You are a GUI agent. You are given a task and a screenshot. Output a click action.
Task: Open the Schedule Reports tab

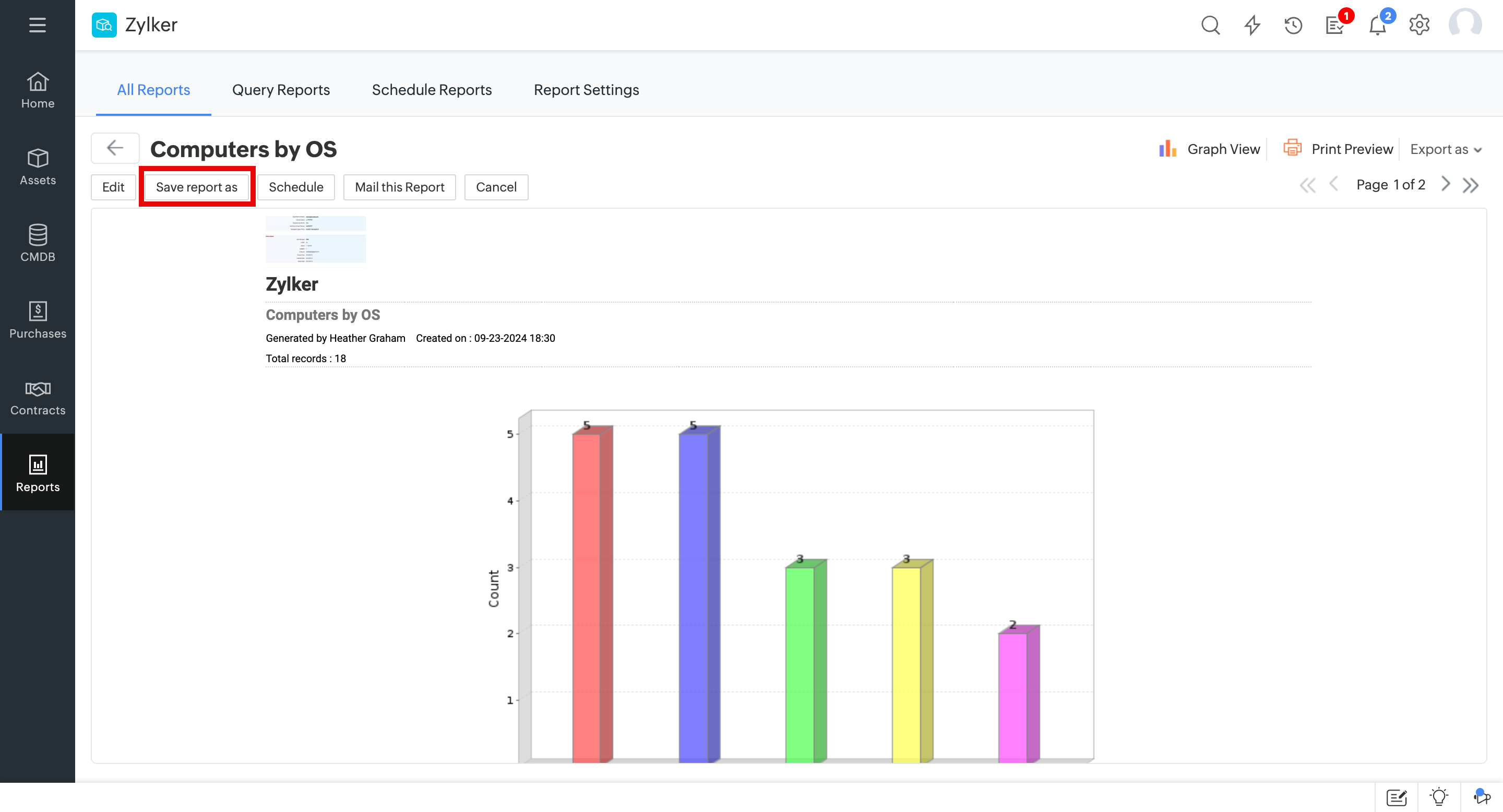coord(431,90)
